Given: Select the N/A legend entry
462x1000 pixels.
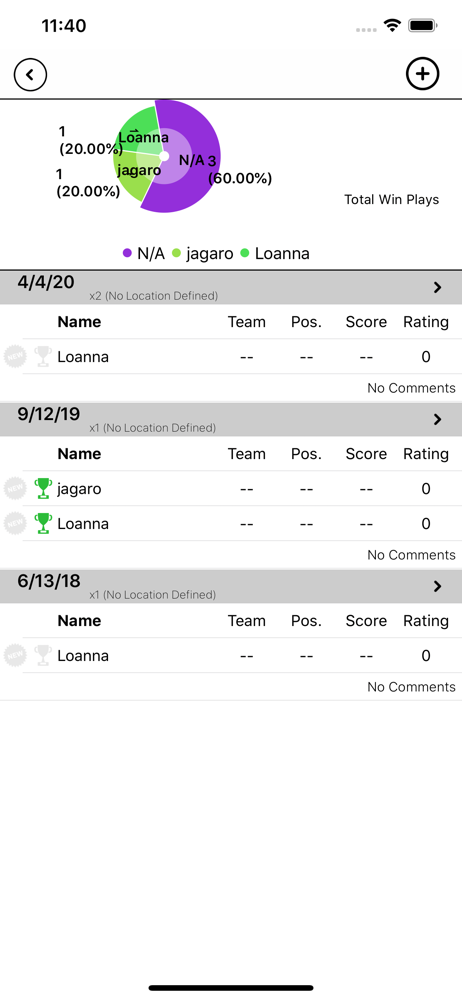Looking at the screenshot, I should 144,253.
